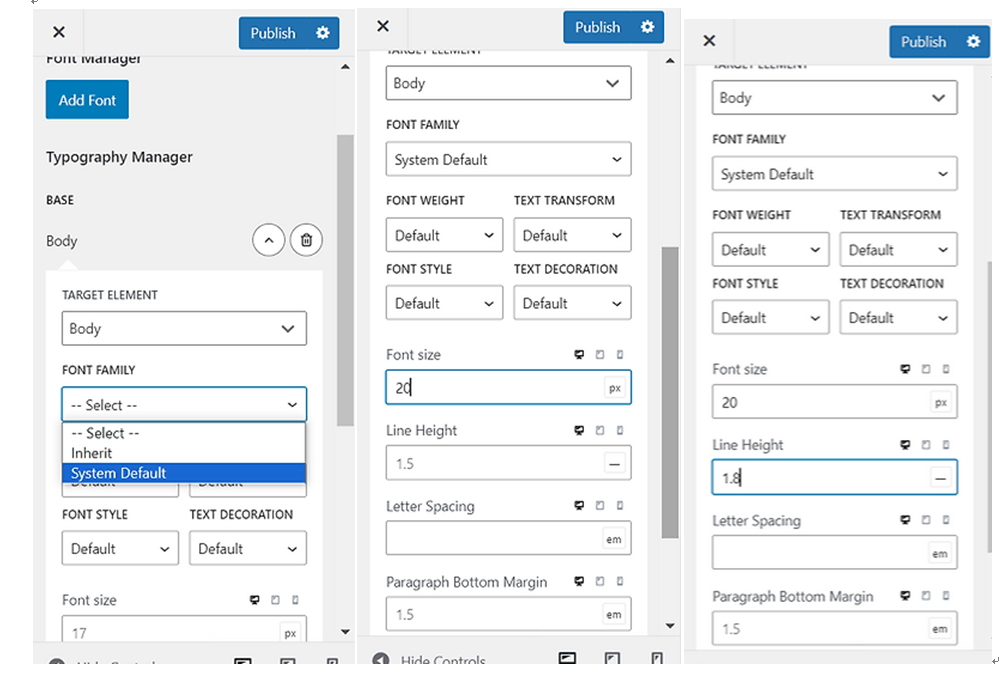1007x693 pixels.
Task: Toggle px unit on Font size field with value 17
Action: pos(290,633)
